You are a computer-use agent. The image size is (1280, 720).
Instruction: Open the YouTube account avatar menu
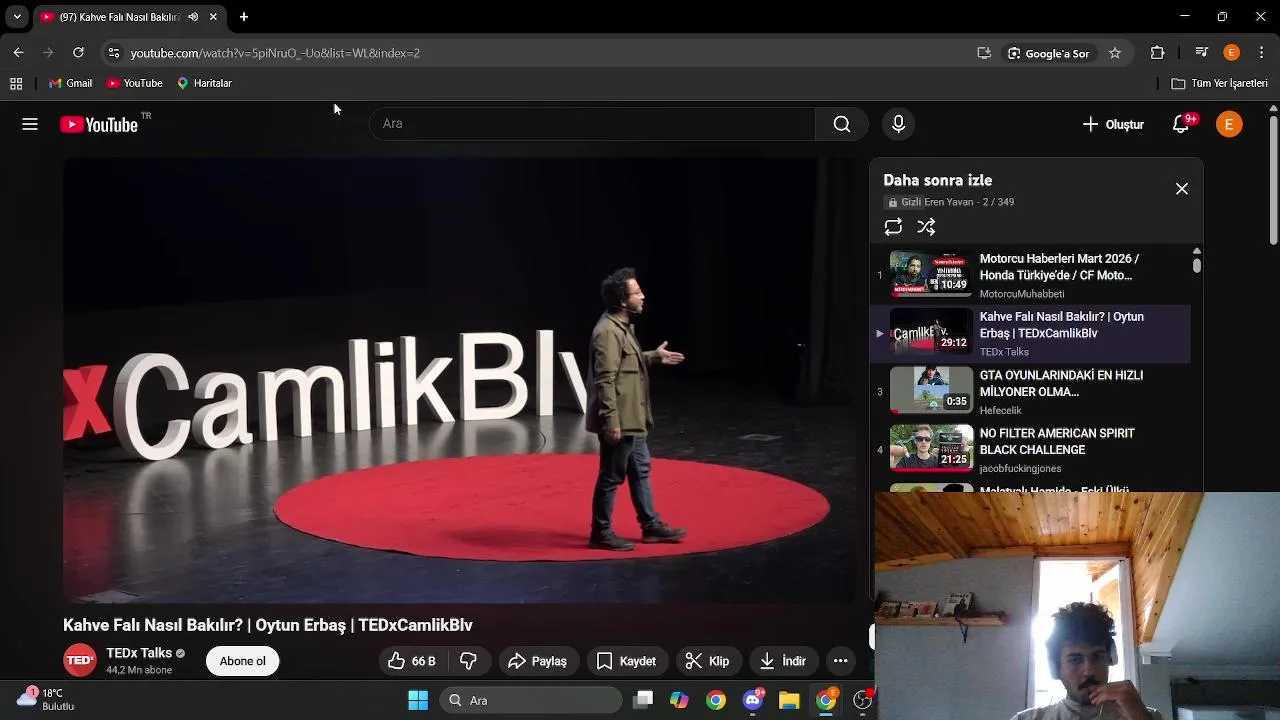1229,124
